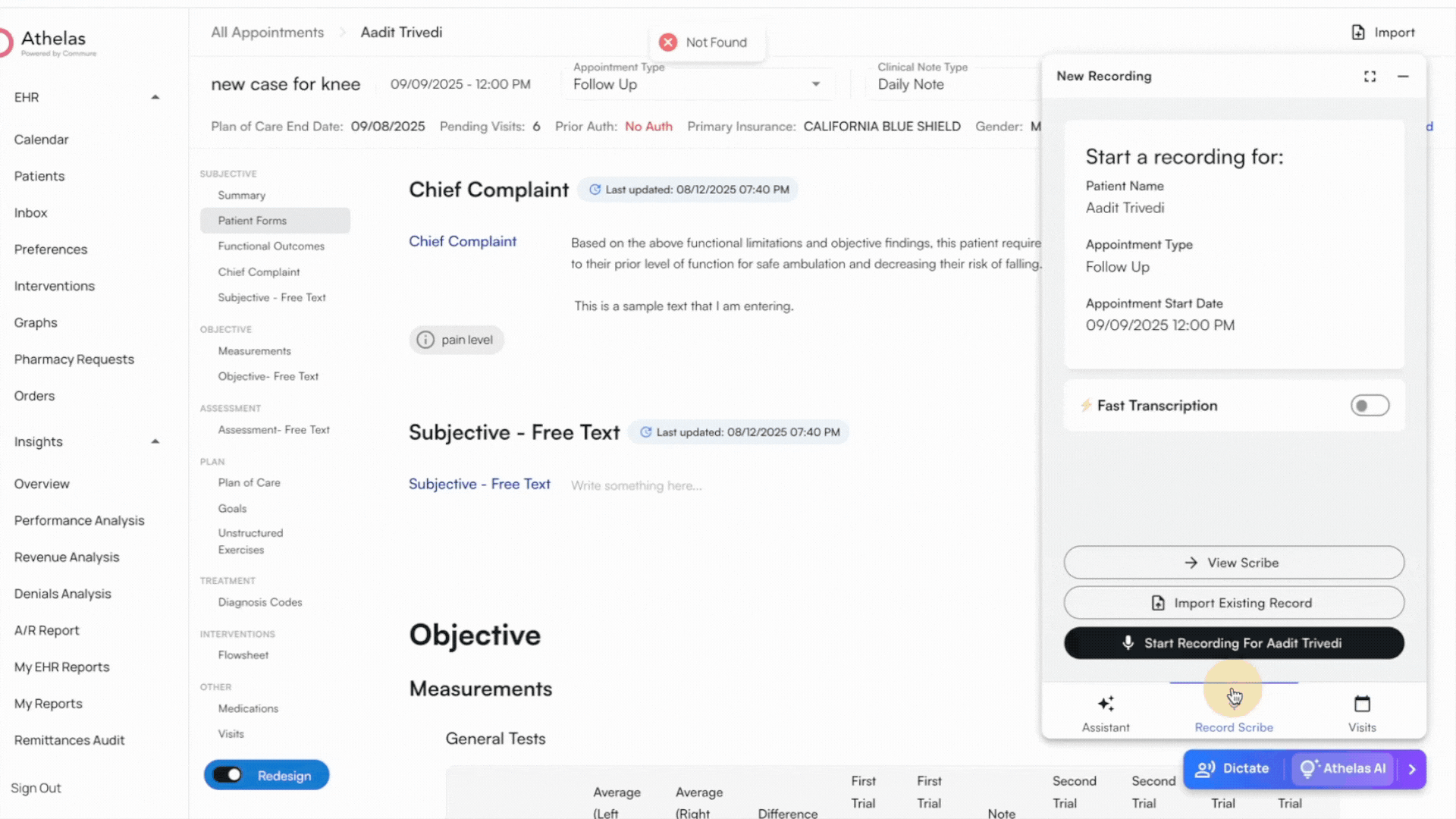
Task: Collapse the EHR sidebar section
Action: coord(155,97)
